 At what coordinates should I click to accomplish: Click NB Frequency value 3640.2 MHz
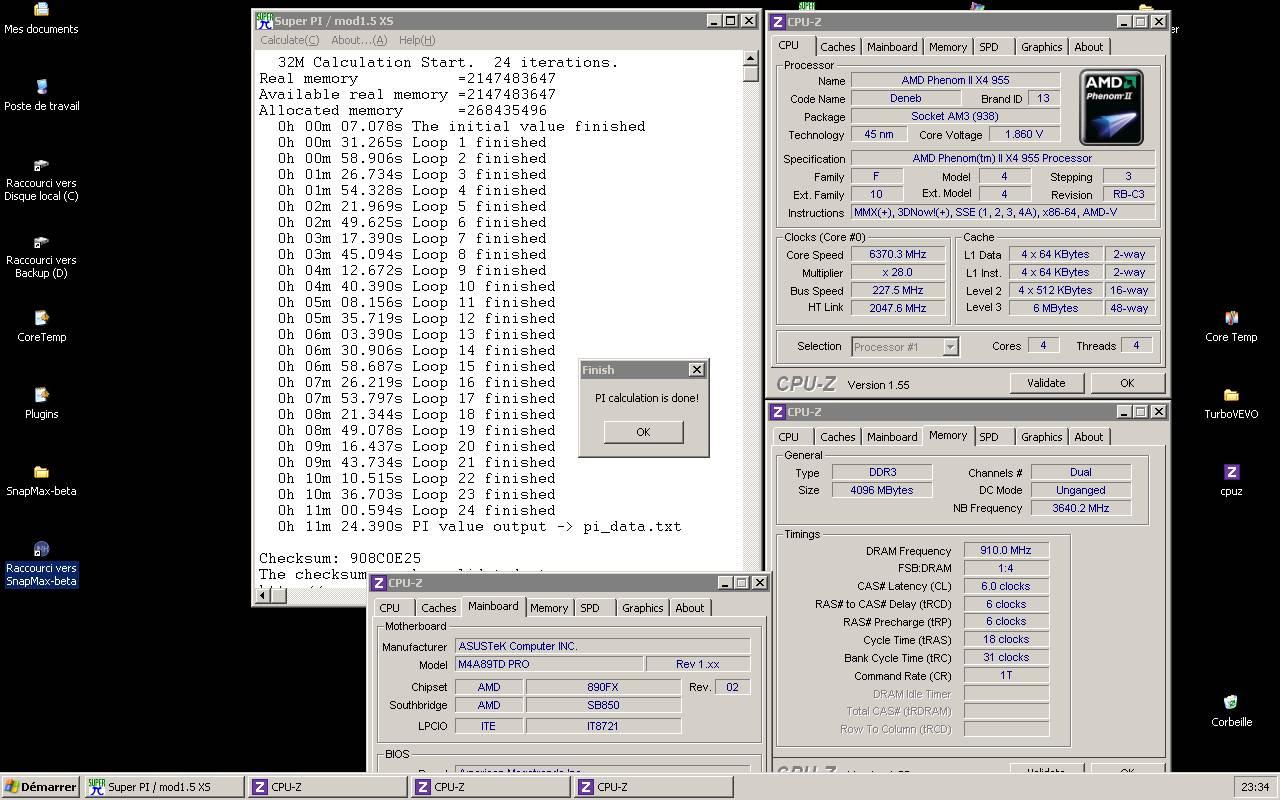(x=1080, y=508)
